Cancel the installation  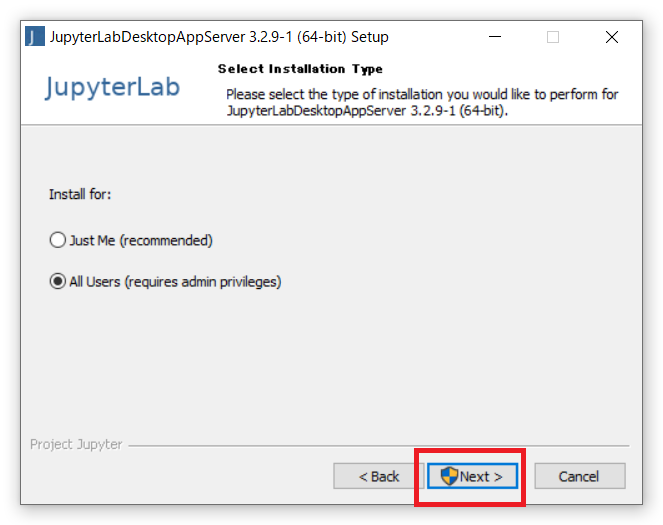tap(579, 476)
